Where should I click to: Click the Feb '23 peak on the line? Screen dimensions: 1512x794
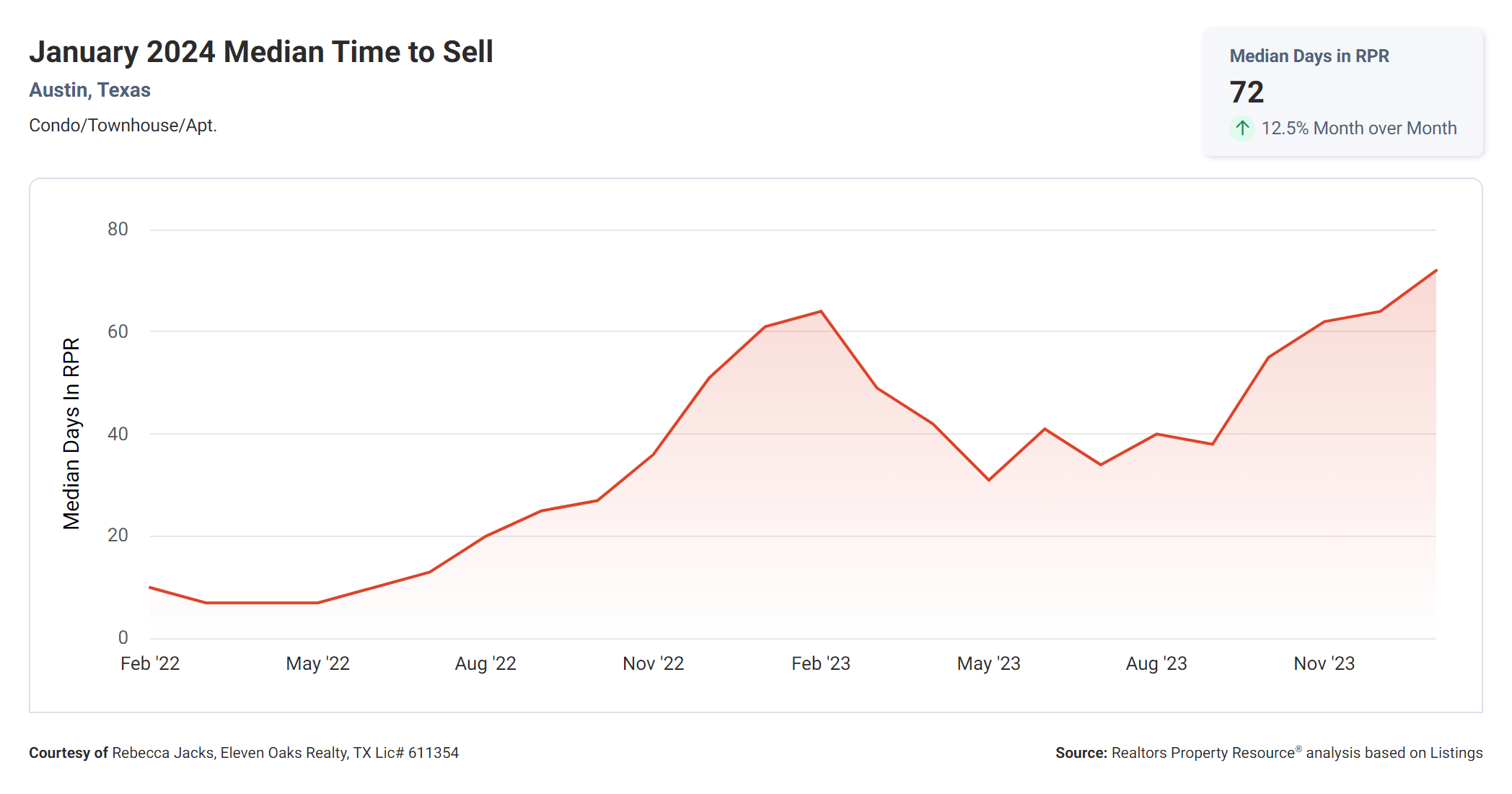point(821,312)
